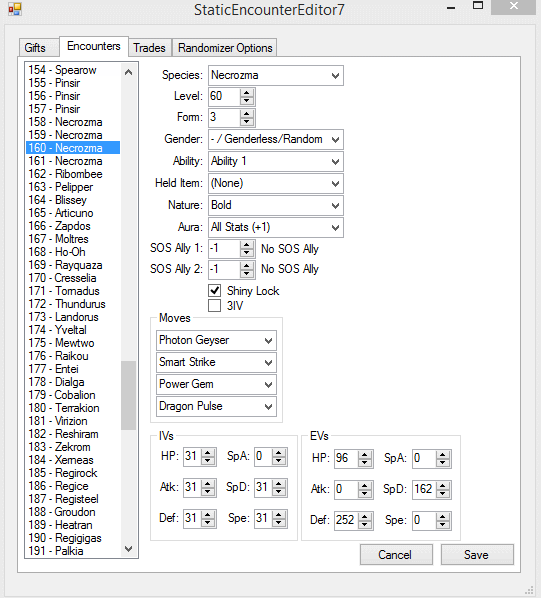The image size is (541, 598).
Task: Decrease Atk IV with down arrow
Action: (x=208, y=492)
